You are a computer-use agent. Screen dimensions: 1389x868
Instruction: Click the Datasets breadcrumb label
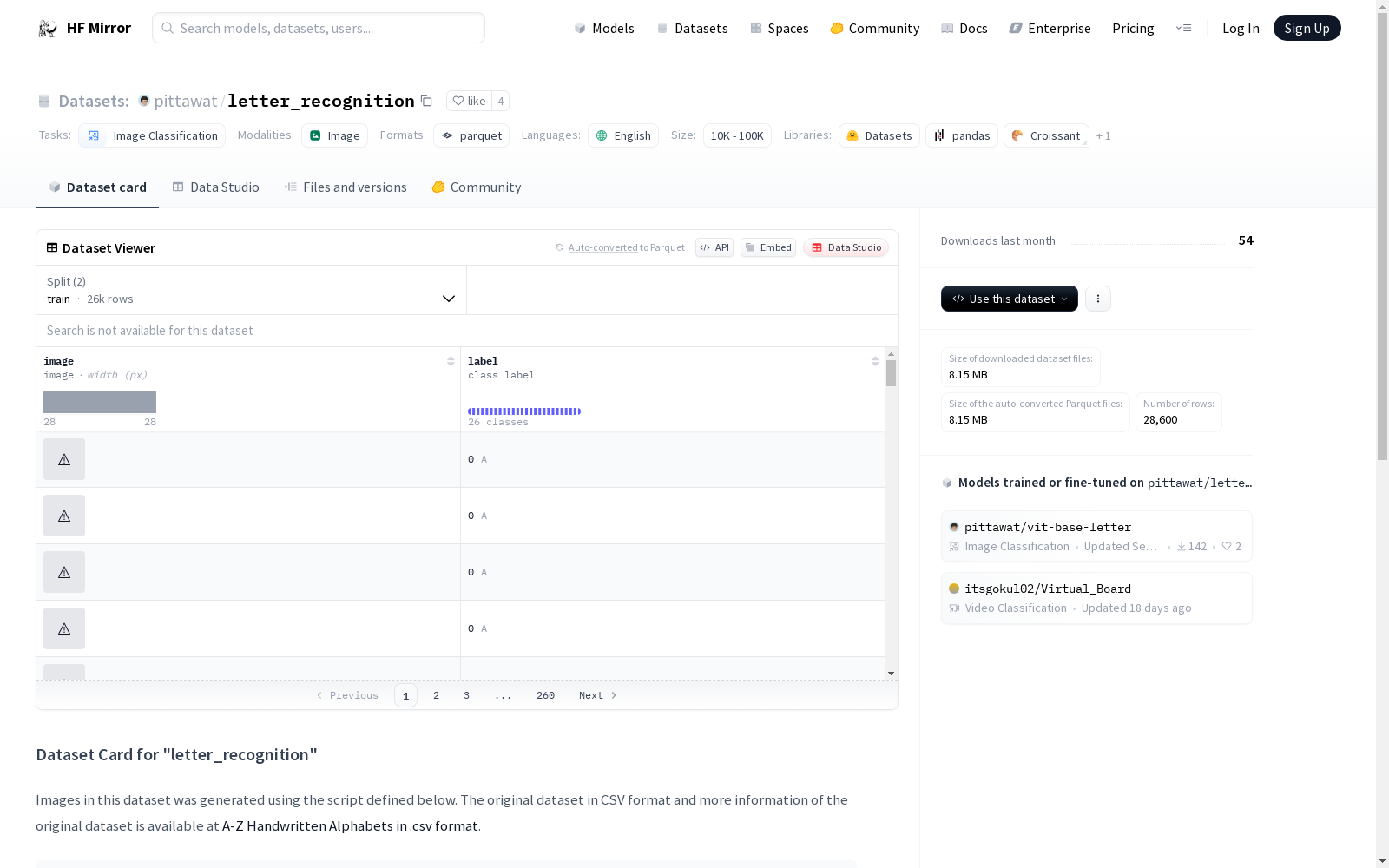[x=93, y=101]
